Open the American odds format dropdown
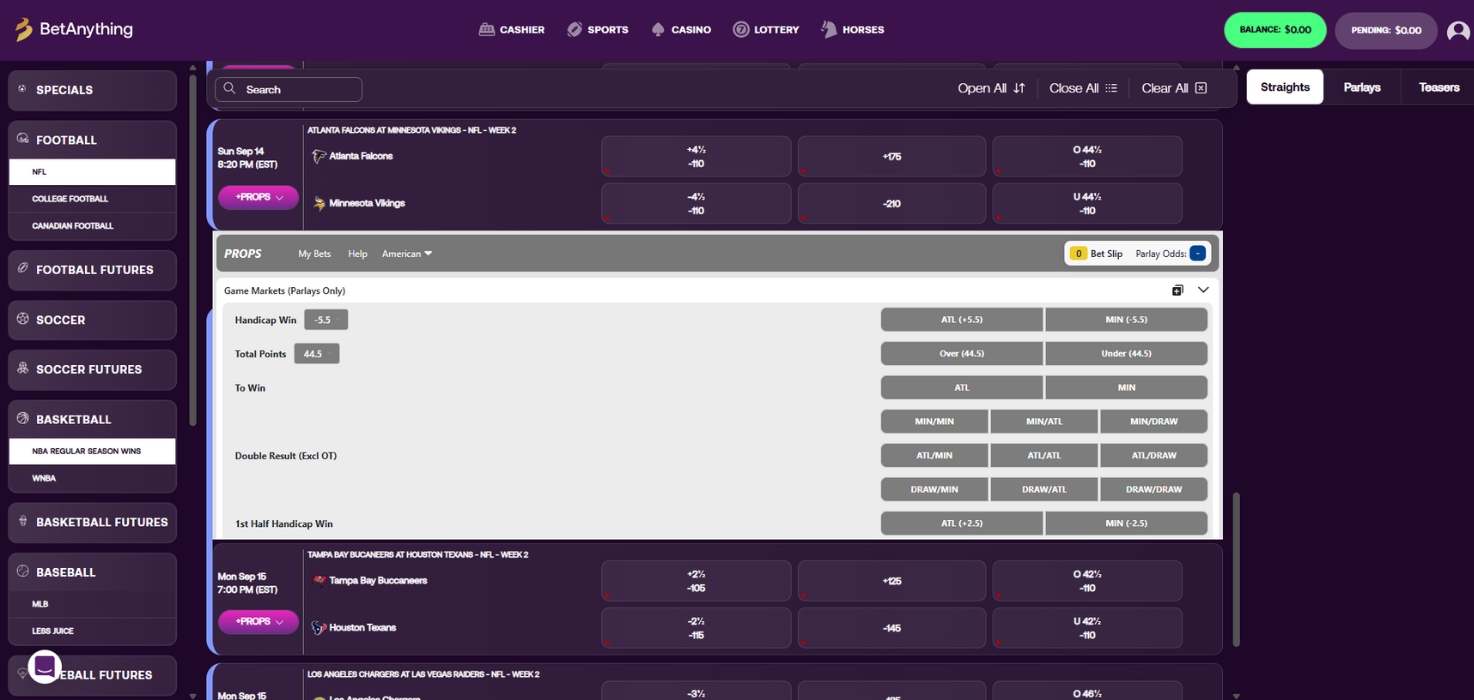1474x700 pixels. pyautogui.click(x=407, y=254)
